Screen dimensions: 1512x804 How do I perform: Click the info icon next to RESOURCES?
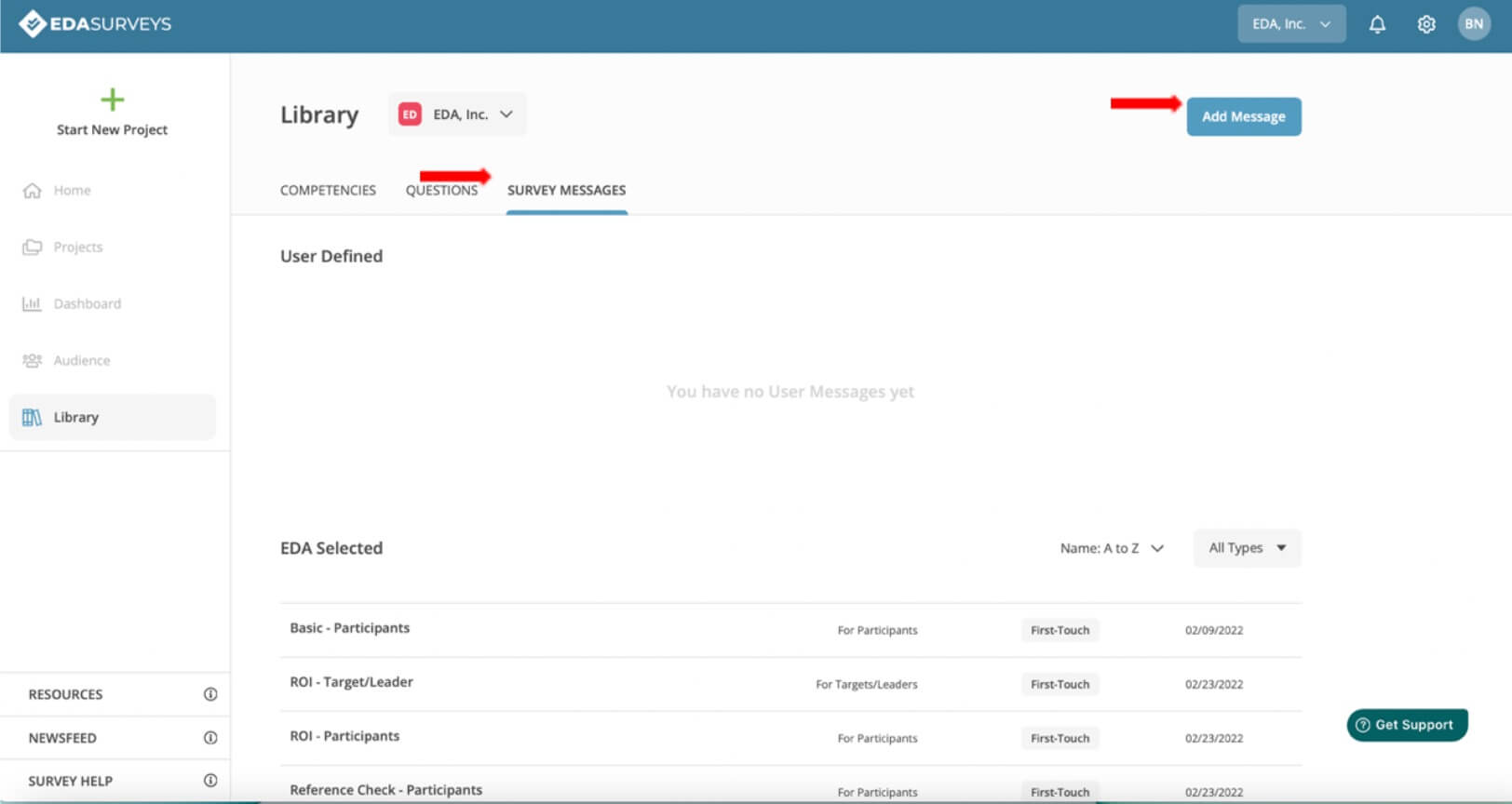coord(210,694)
